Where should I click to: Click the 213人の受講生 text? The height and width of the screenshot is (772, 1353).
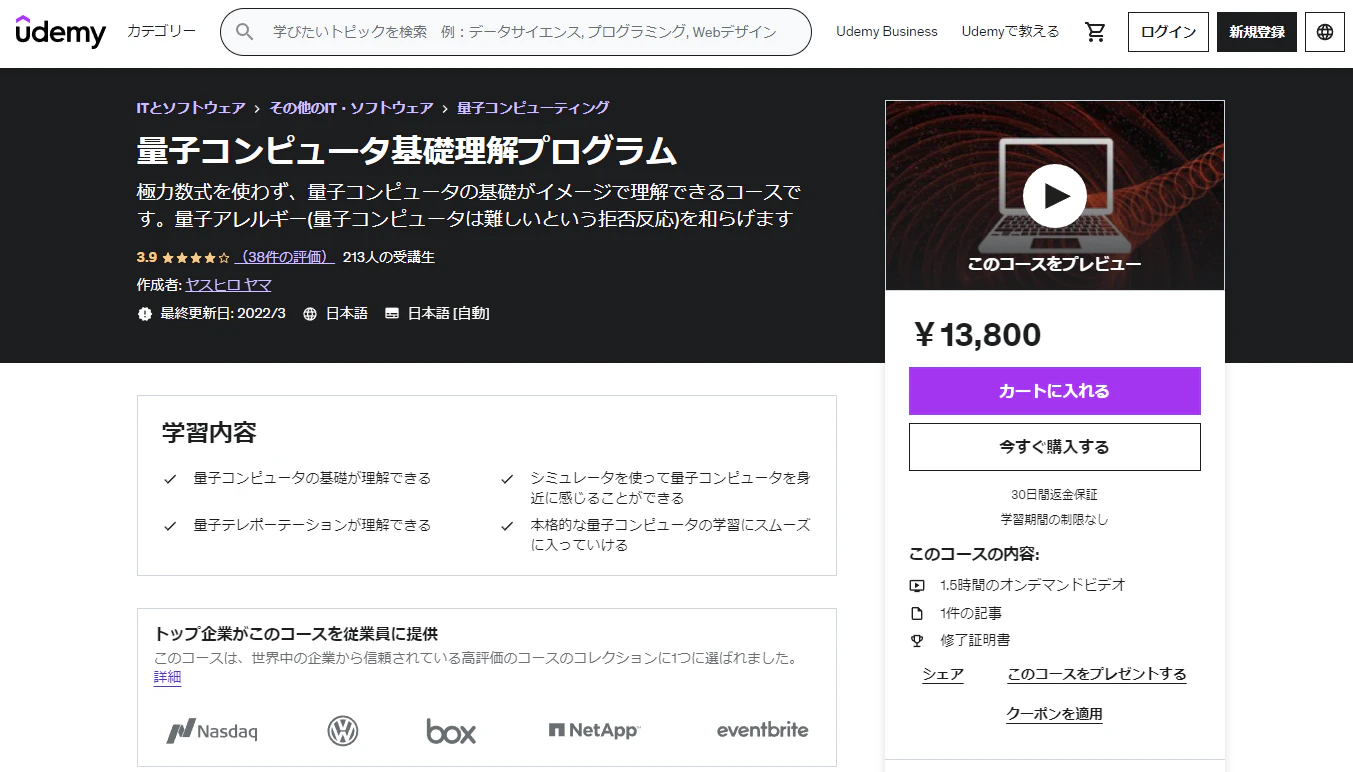pyautogui.click(x=389, y=257)
